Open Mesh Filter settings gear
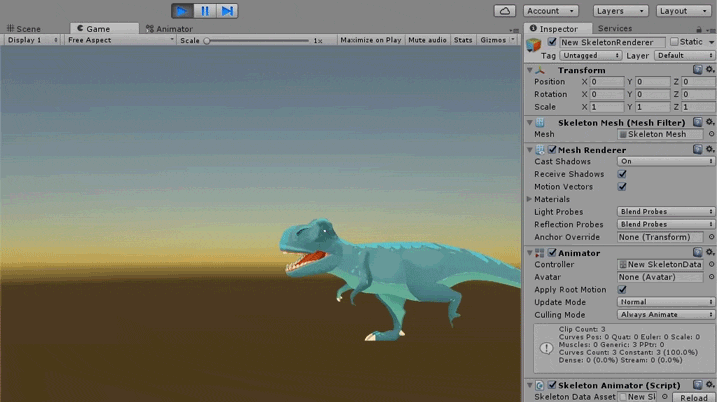718x402 pixels. (710, 122)
